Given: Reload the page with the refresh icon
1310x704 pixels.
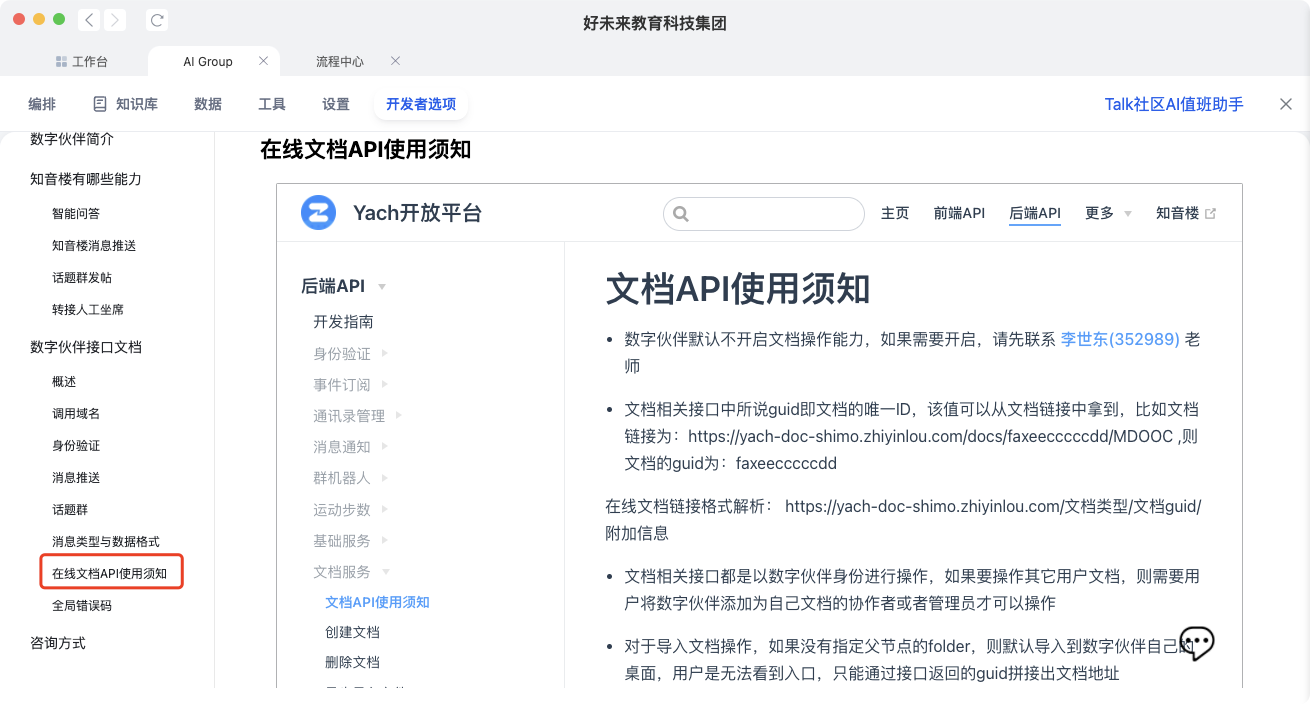Looking at the screenshot, I should [x=156, y=20].
